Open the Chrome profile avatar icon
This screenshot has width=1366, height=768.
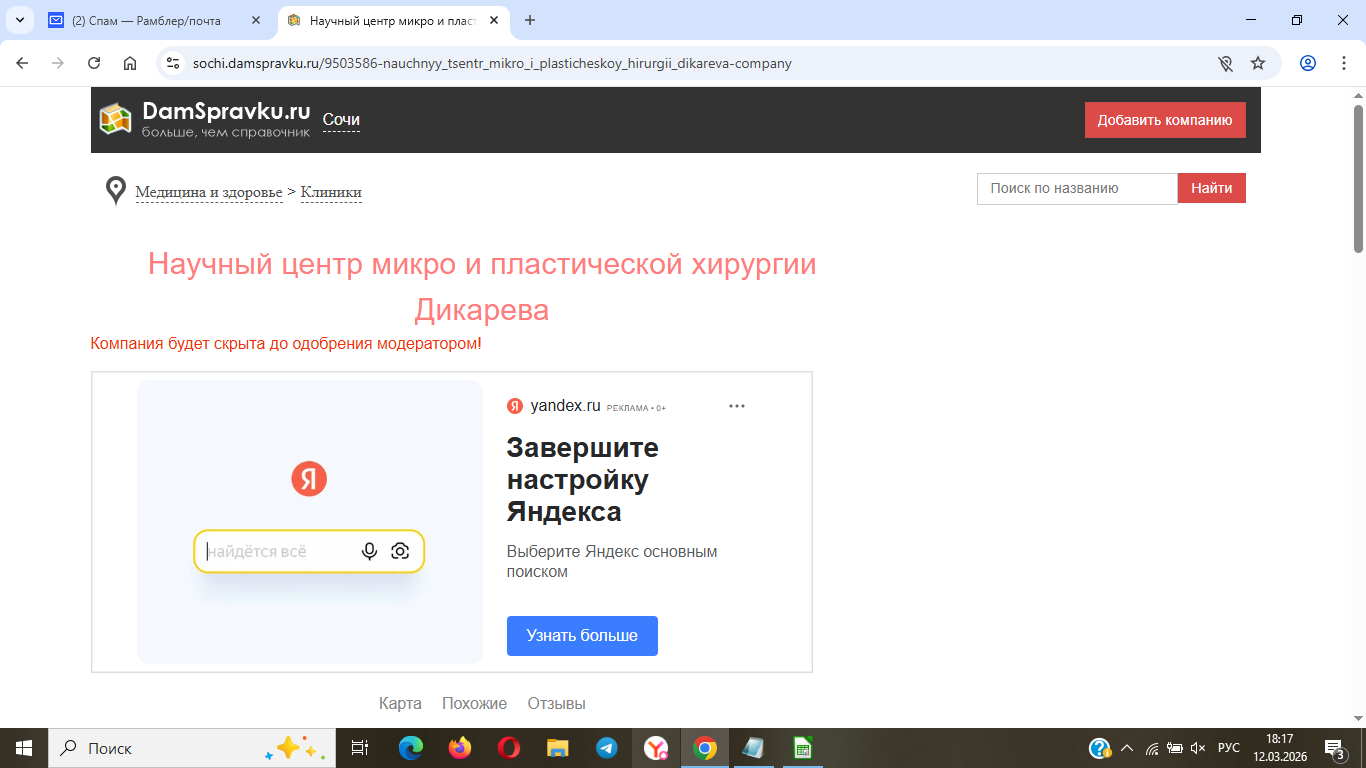(x=1308, y=63)
